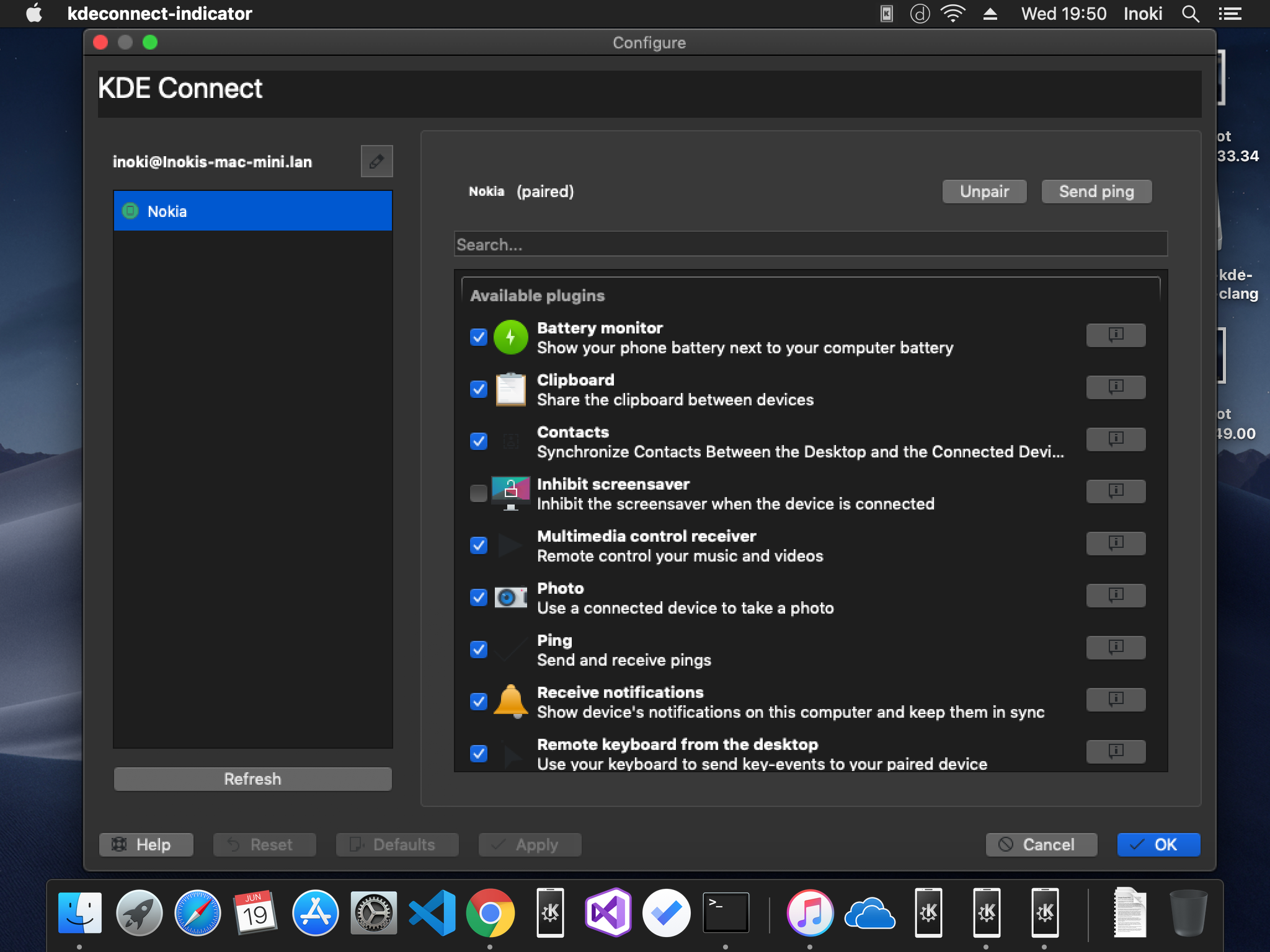Show Multimedia control receiver info

click(x=1115, y=544)
